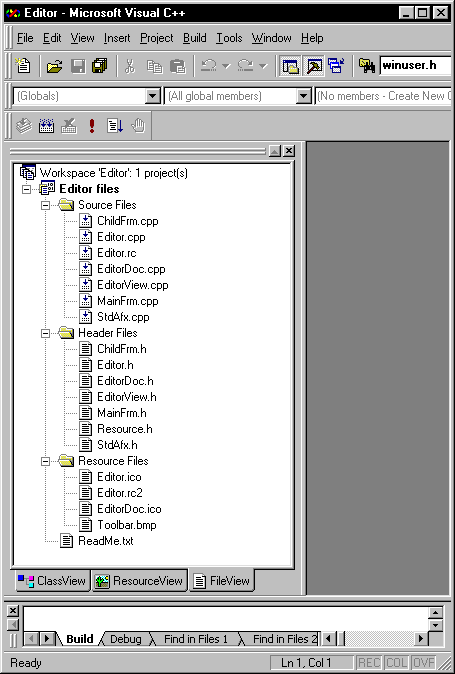Open the (All global members) dropdown
The height and width of the screenshot is (674, 455).
pyautogui.click(x=304, y=96)
